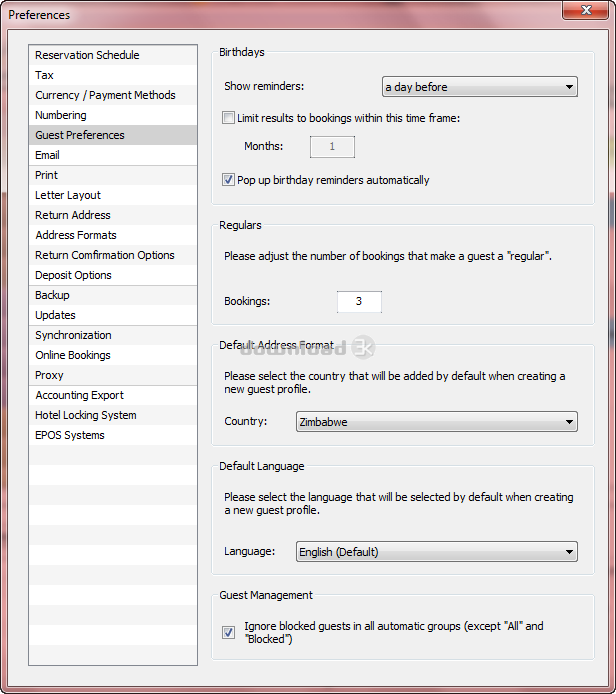Expand the Country dropdown showing Zimbabwe
616x694 pixels.
(x=437, y=422)
